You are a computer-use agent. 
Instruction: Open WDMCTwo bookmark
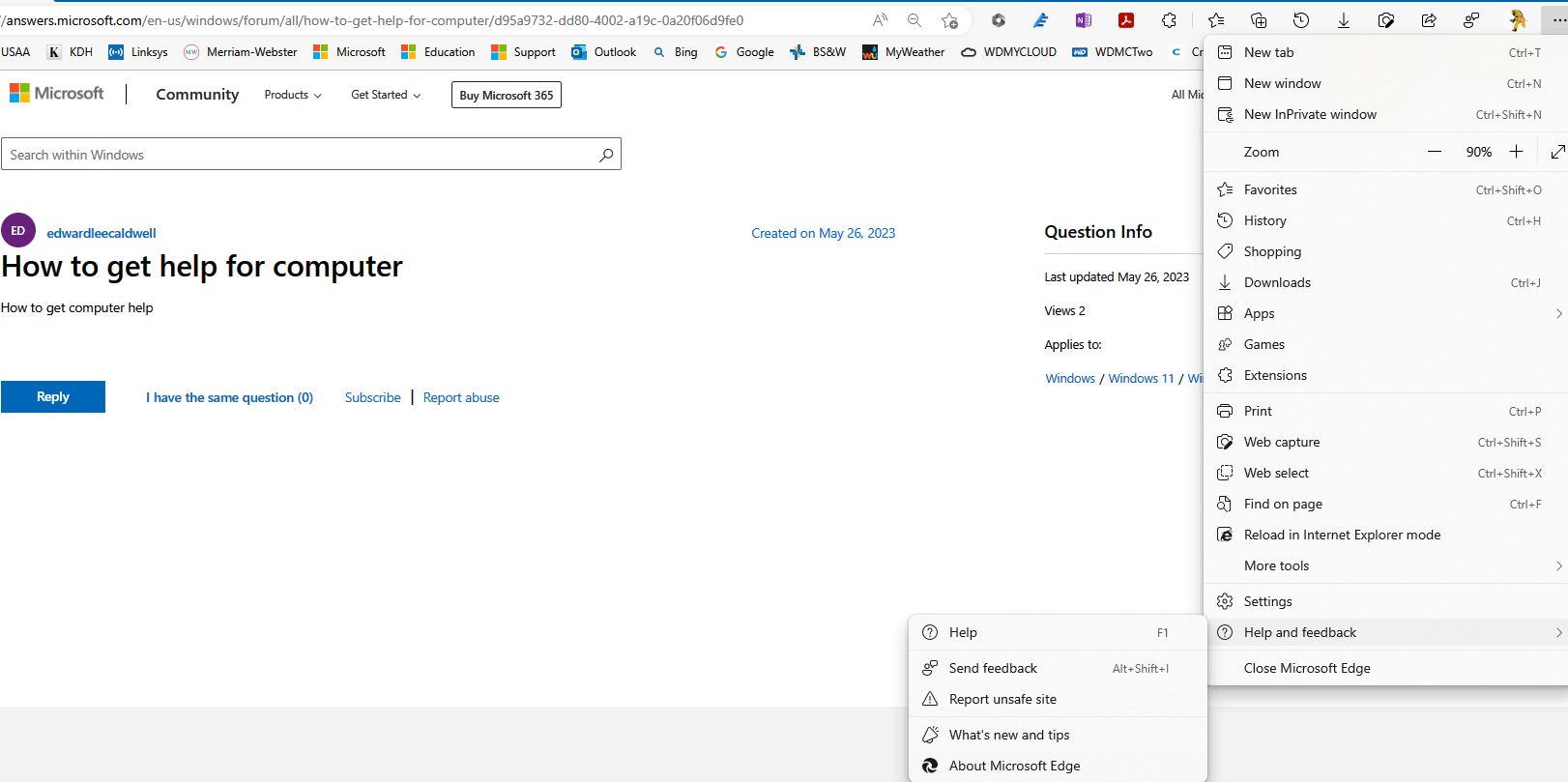click(1113, 52)
